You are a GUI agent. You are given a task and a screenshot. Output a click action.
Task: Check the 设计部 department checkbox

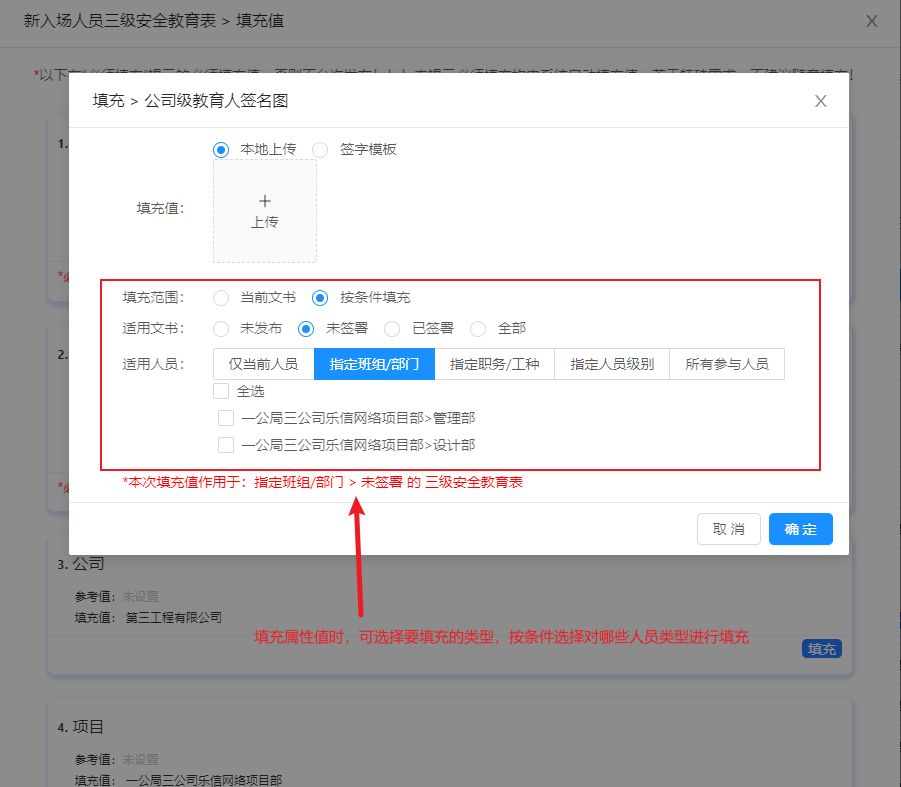(227, 445)
